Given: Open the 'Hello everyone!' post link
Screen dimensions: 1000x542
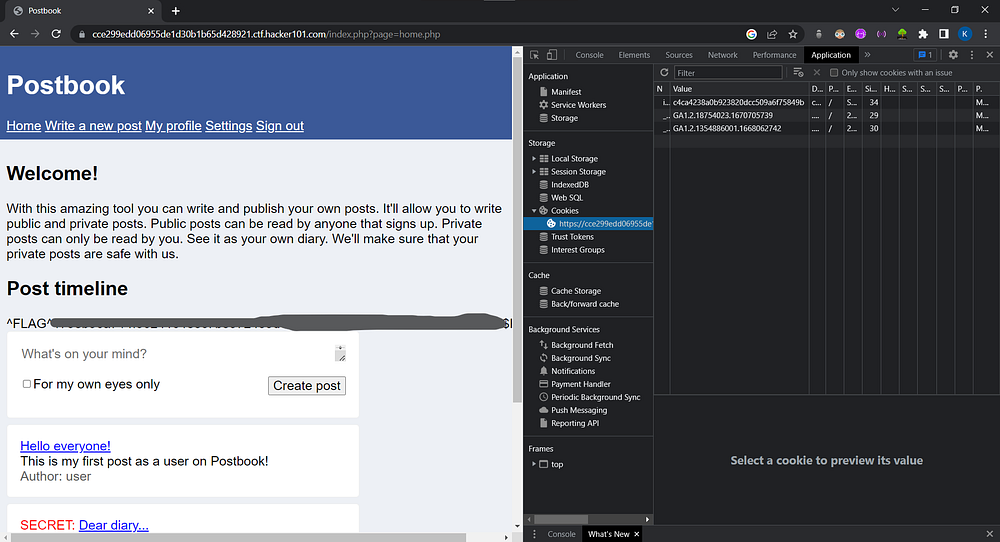Looking at the screenshot, I should tap(65, 446).
